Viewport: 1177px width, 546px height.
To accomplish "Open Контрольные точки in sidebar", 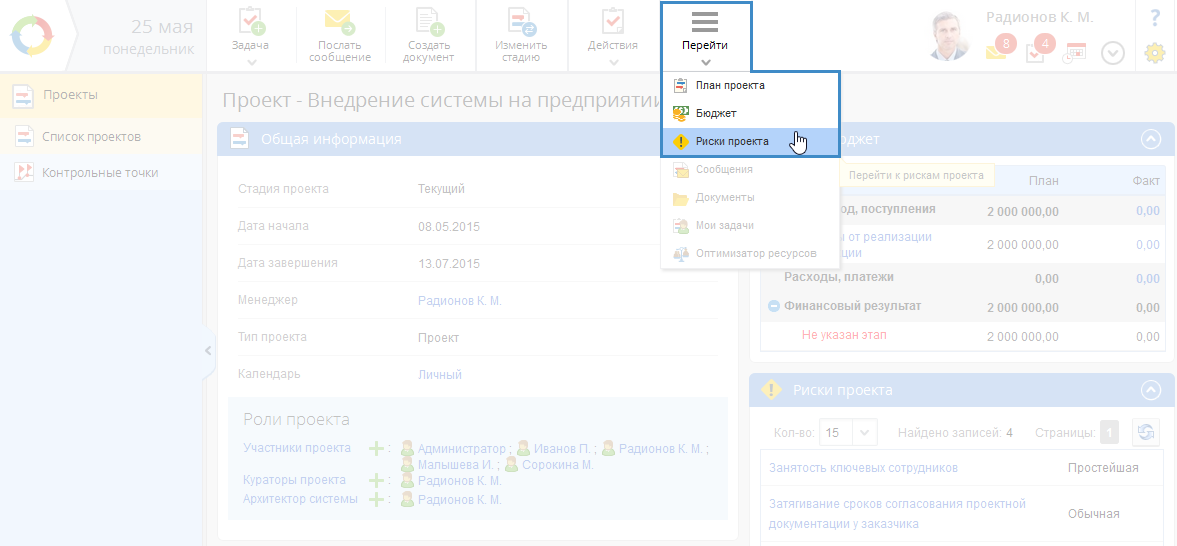I will tap(100, 173).
